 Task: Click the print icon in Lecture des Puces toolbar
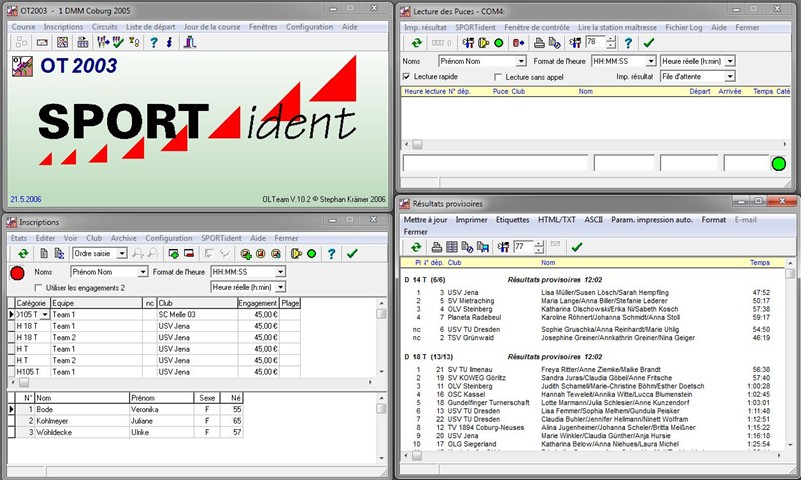(x=539, y=43)
